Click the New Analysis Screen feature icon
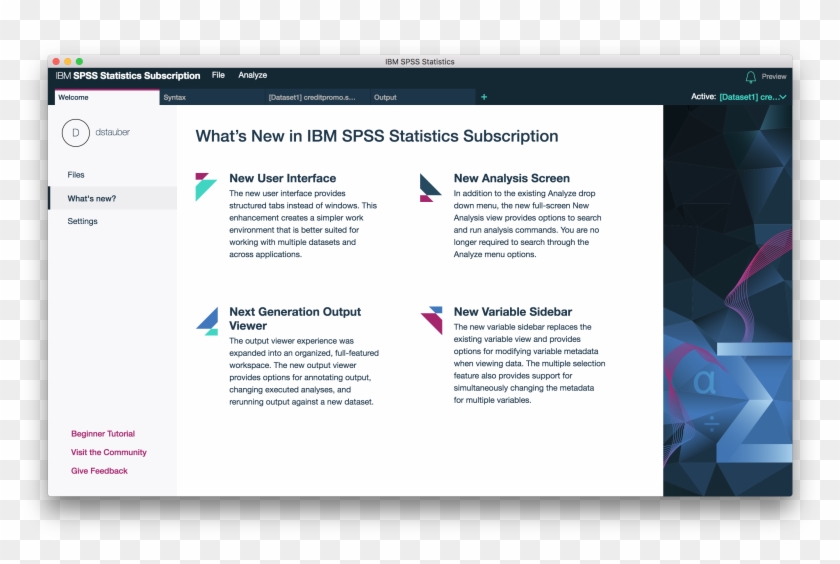Image resolution: width=840 pixels, height=564 pixels. pos(430,187)
